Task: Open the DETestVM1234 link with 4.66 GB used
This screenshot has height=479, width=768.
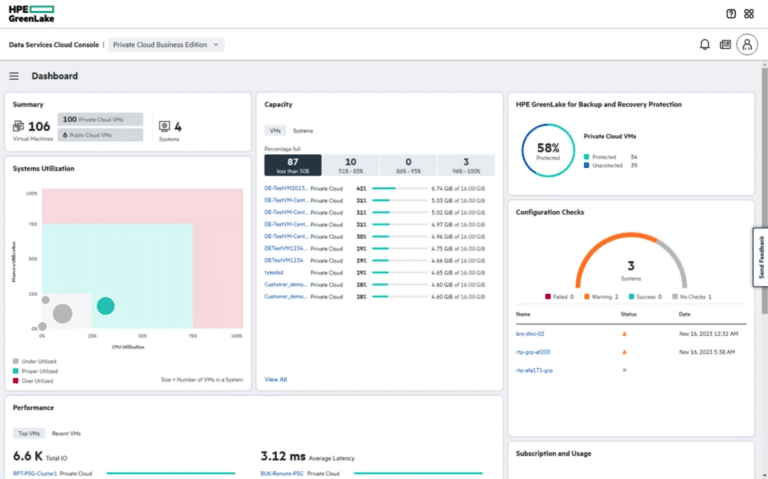Action: point(284,261)
